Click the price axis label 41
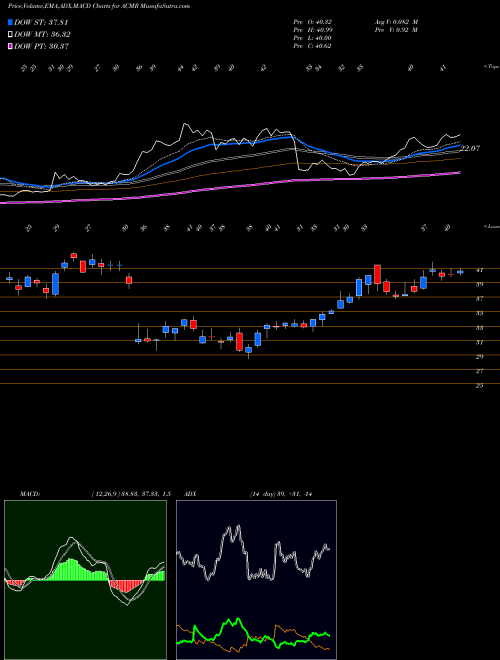Image resolution: width=500 pixels, height=660 pixels. (479, 270)
